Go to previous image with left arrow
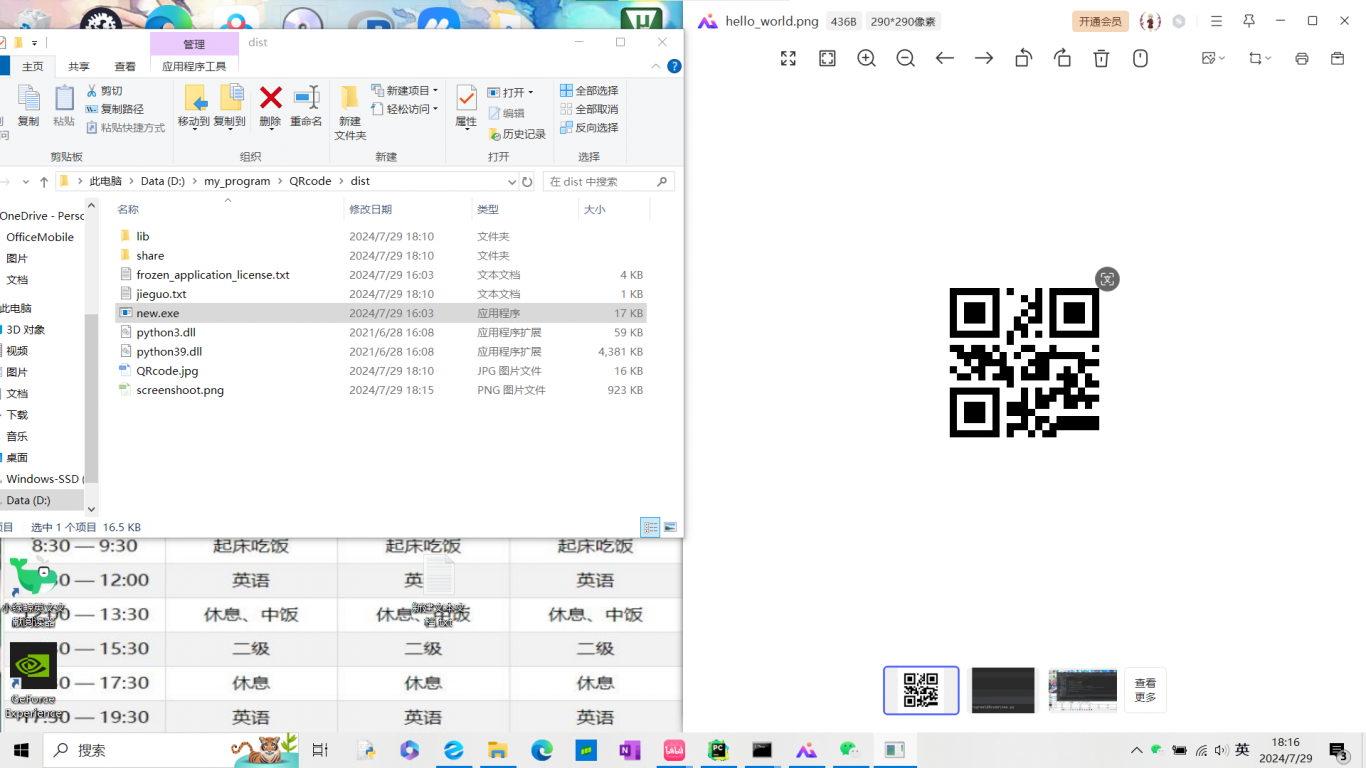The height and width of the screenshot is (768, 1366). 944,59
